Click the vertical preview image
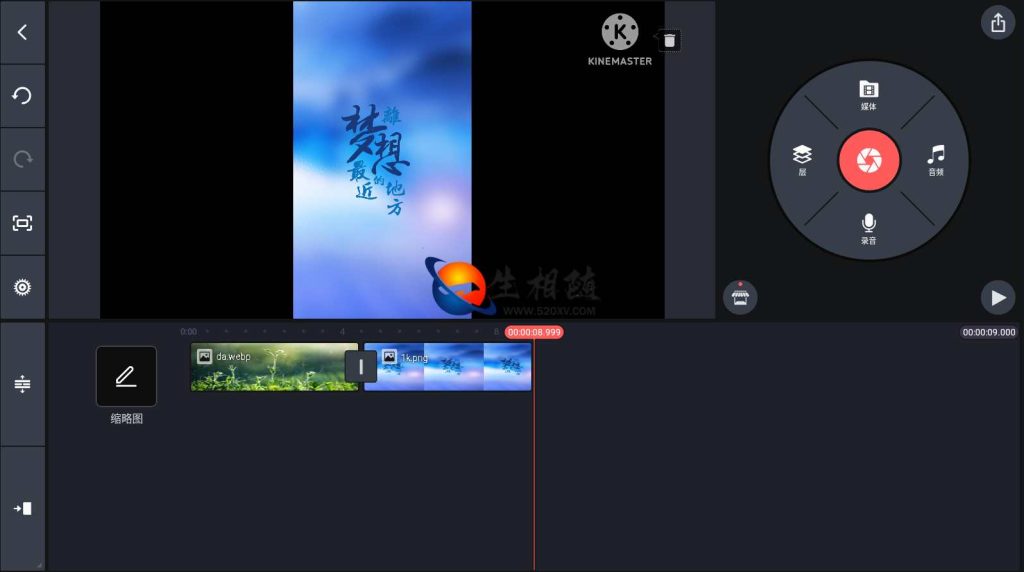The height and width of the screenshot is (572, 1024). [382, 160]
